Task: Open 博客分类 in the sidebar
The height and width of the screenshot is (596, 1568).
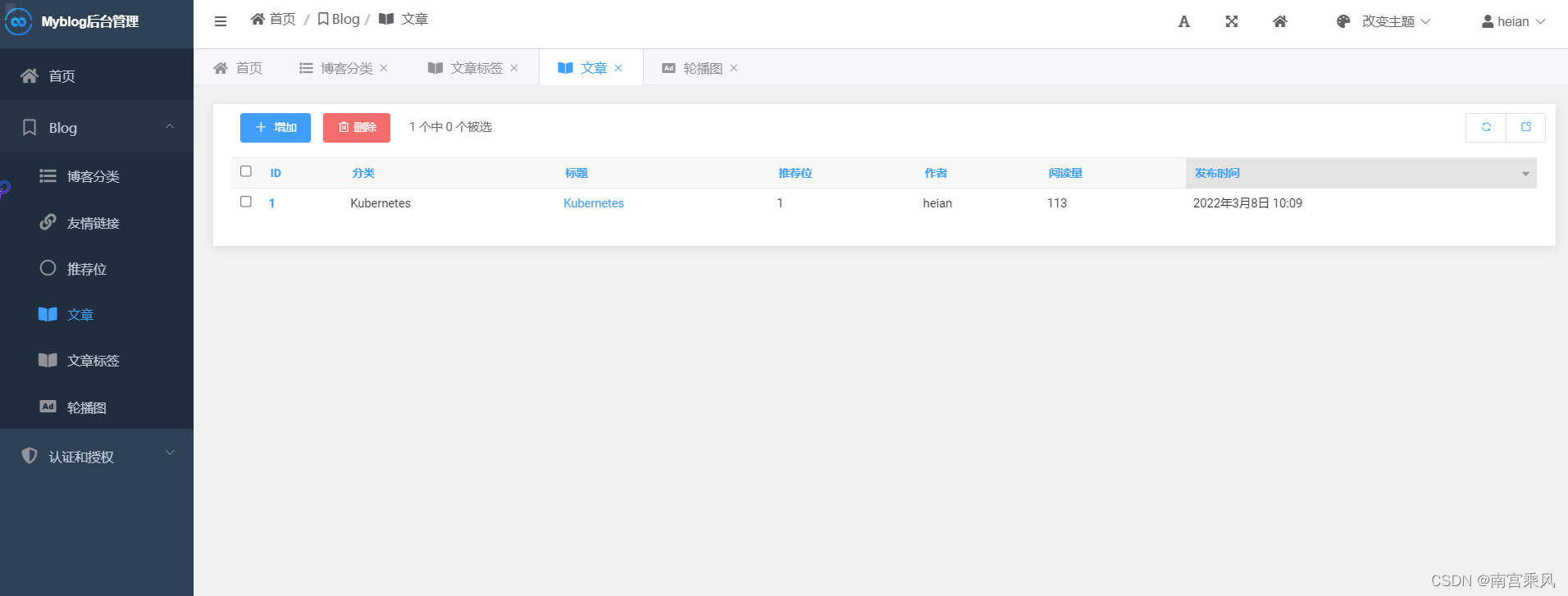Action: (97, 176)
